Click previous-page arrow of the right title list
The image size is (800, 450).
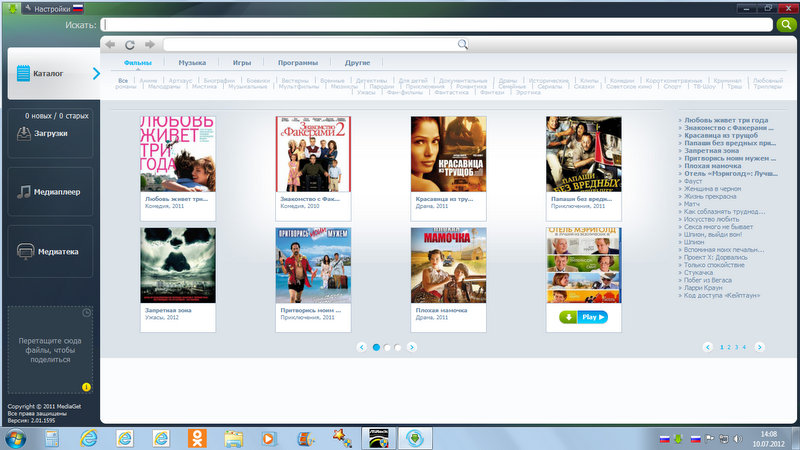point(707,347)
